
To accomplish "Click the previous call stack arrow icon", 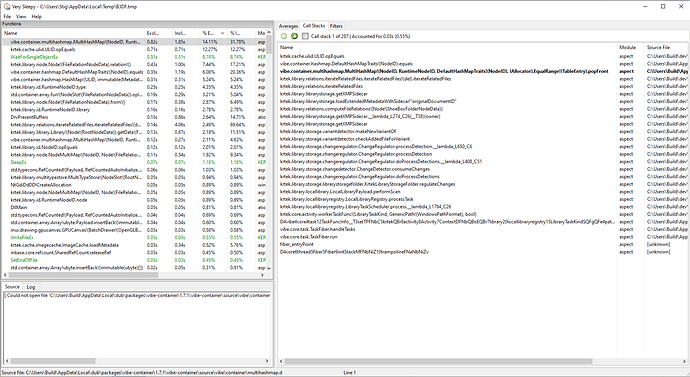I will (284, 36).
